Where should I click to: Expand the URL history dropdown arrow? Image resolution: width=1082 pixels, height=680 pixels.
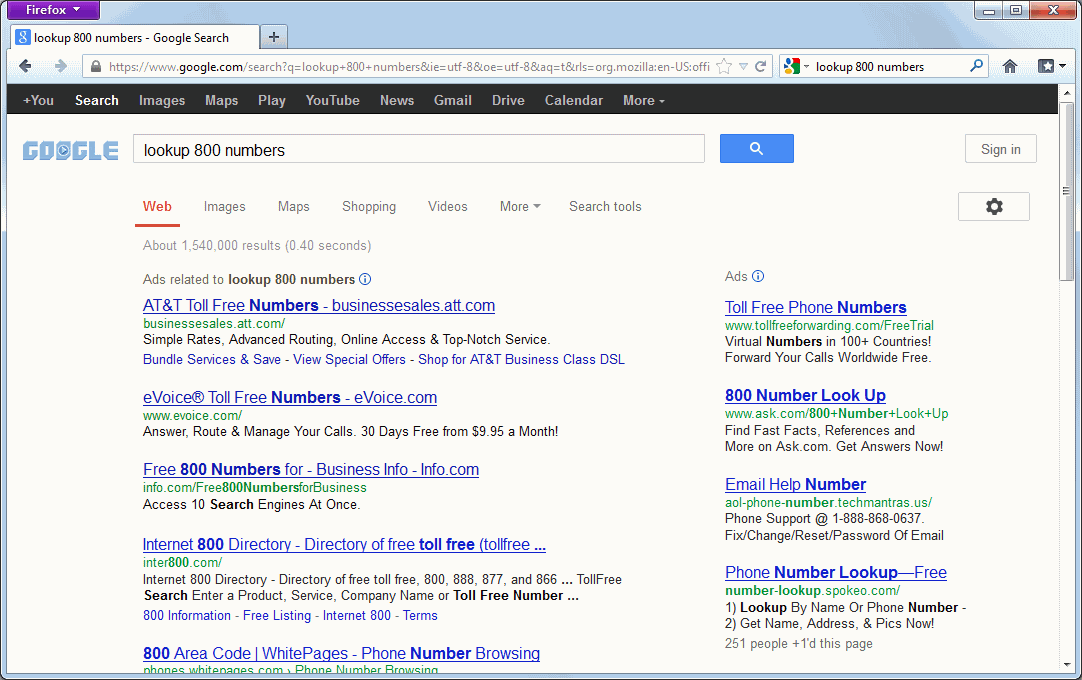tap(743, 66)
